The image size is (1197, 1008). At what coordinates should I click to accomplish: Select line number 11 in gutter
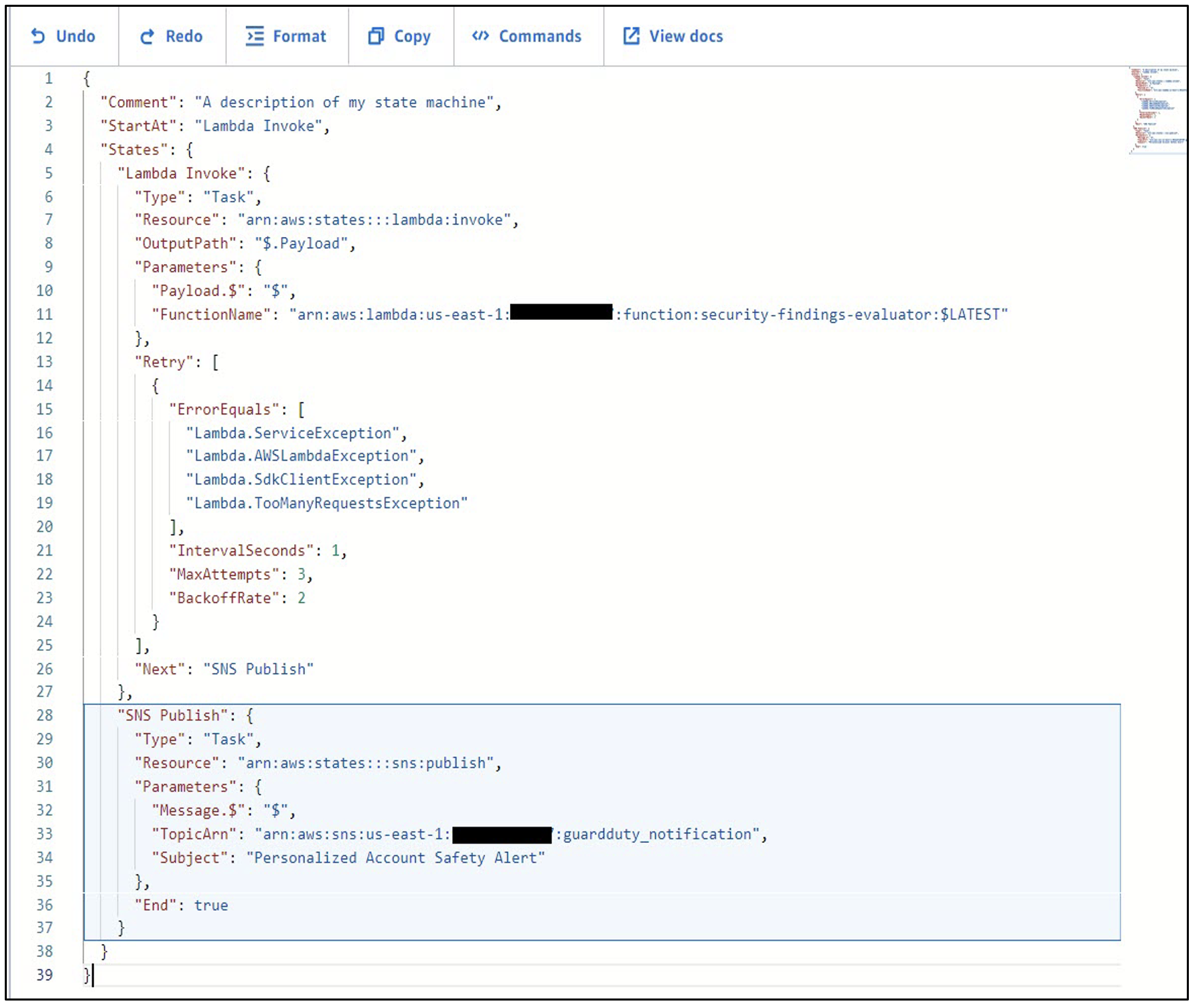(44, 314)
